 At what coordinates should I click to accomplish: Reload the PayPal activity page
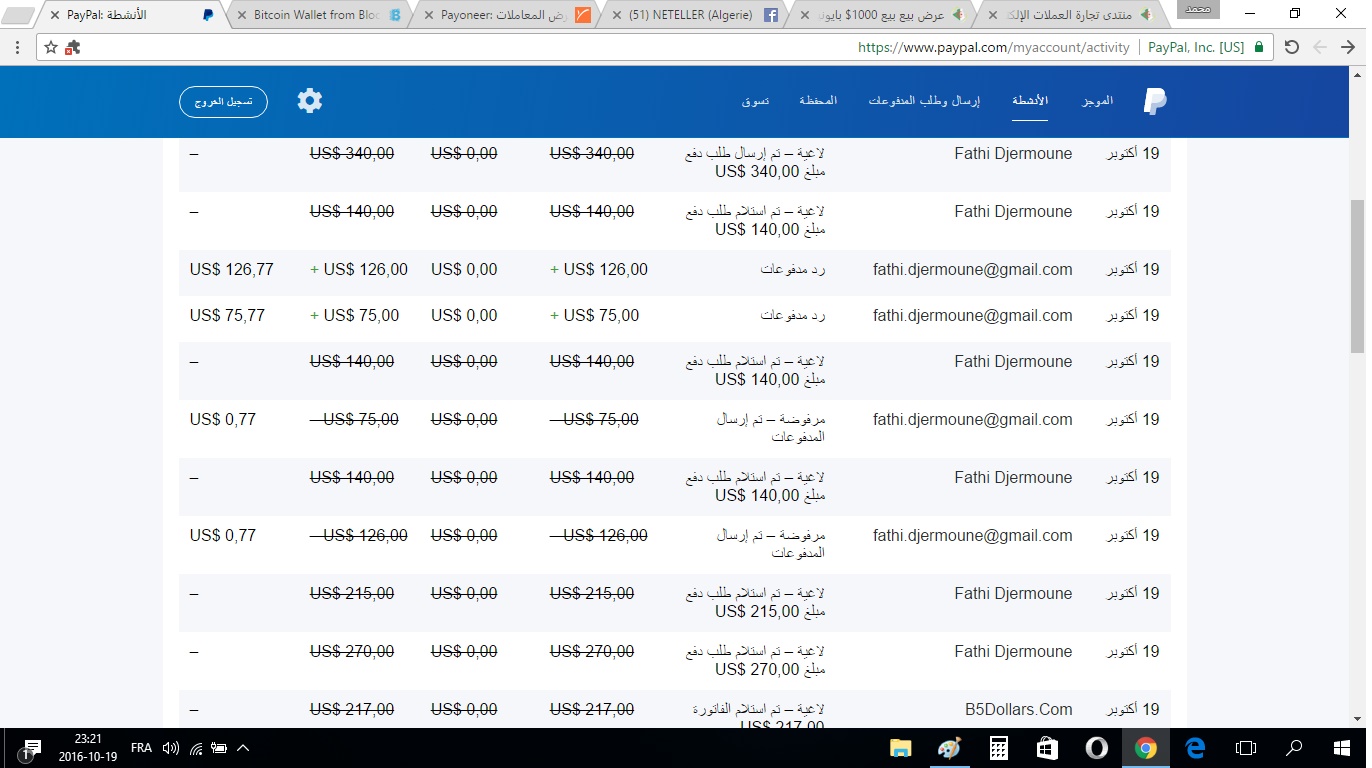[x=1291, y=47]
